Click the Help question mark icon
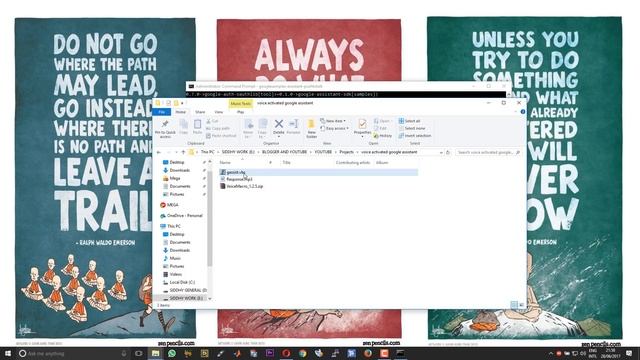640x360 pixels. (522, 111)
